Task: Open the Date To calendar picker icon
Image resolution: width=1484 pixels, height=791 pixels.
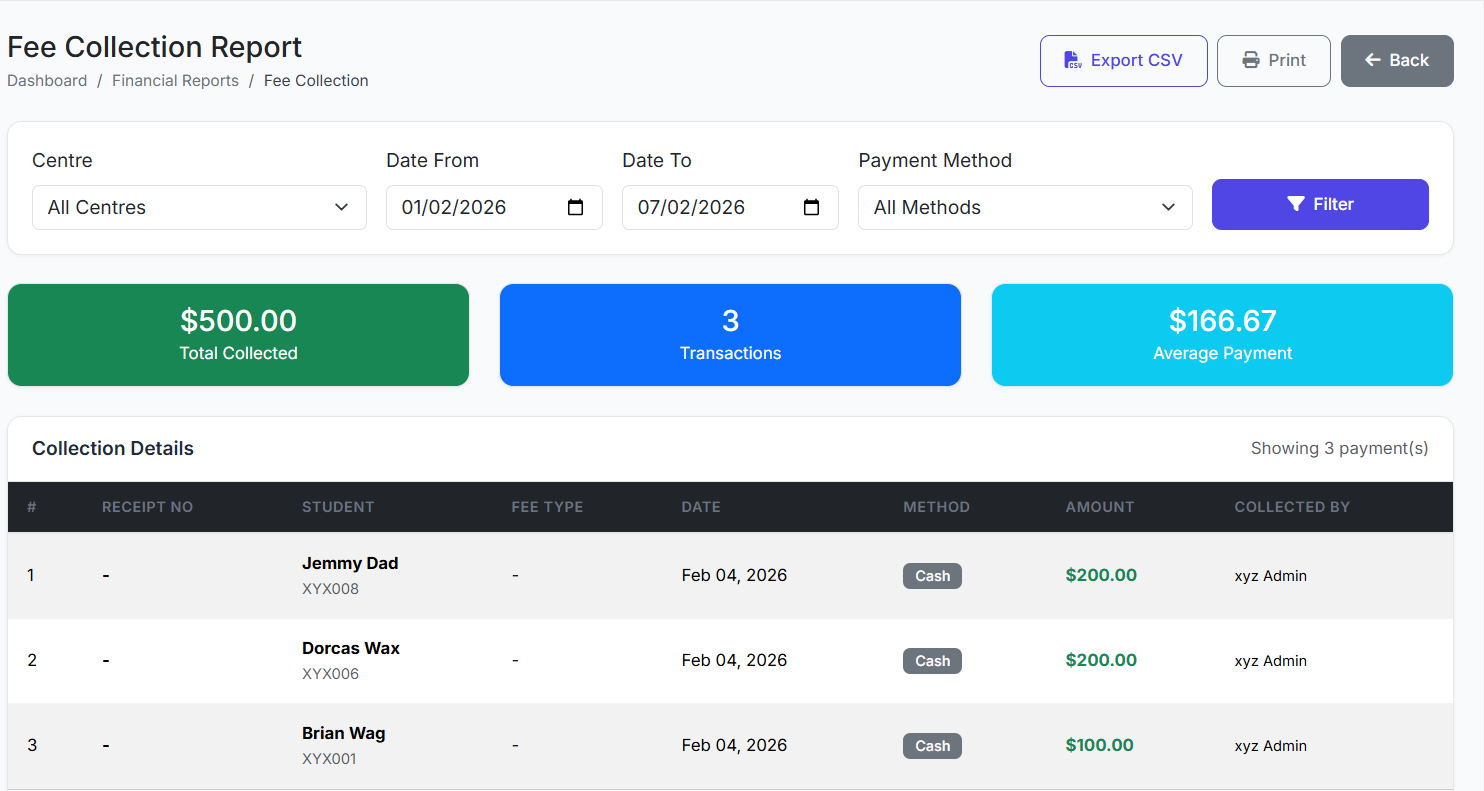Action: tap(811, 207)
